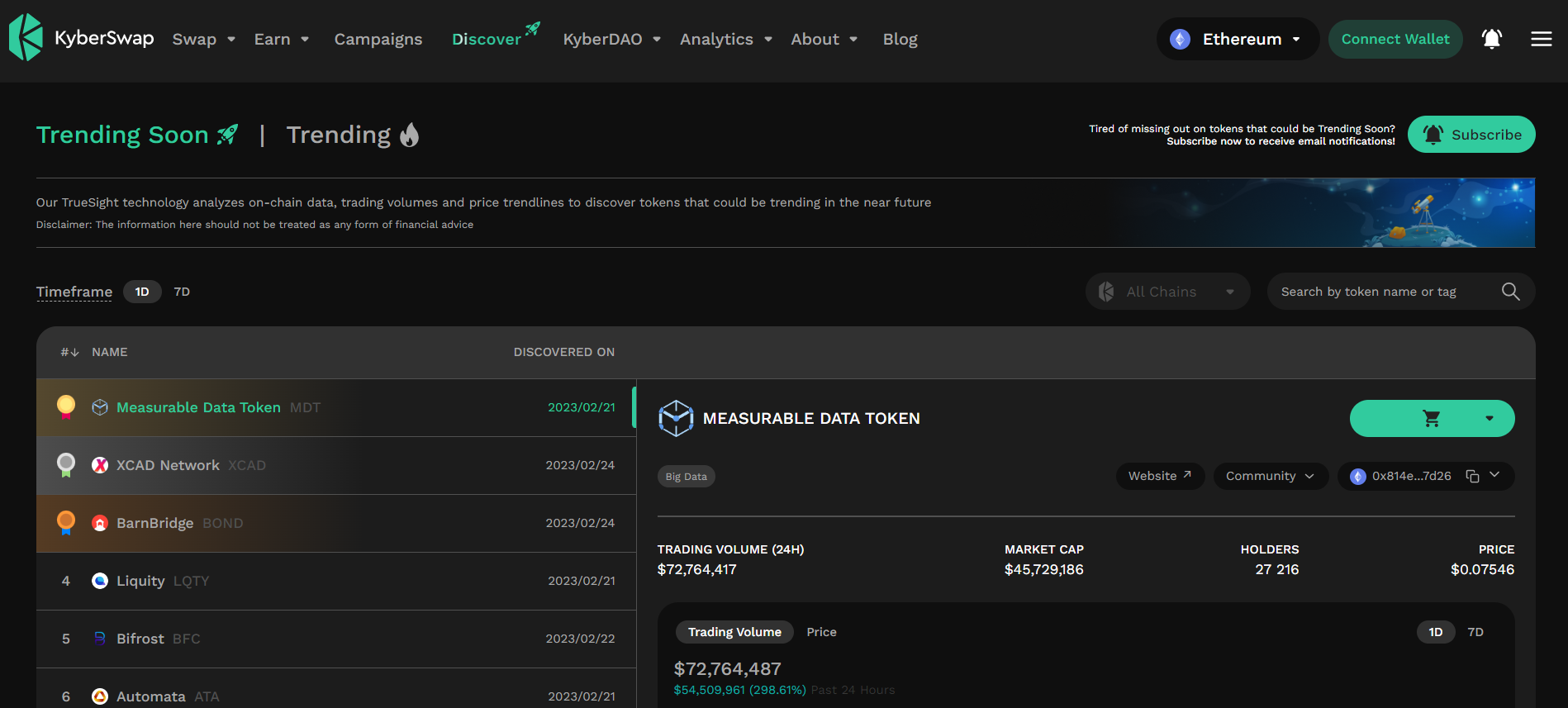Open the hamburger menu icon

pos(1541,39)
